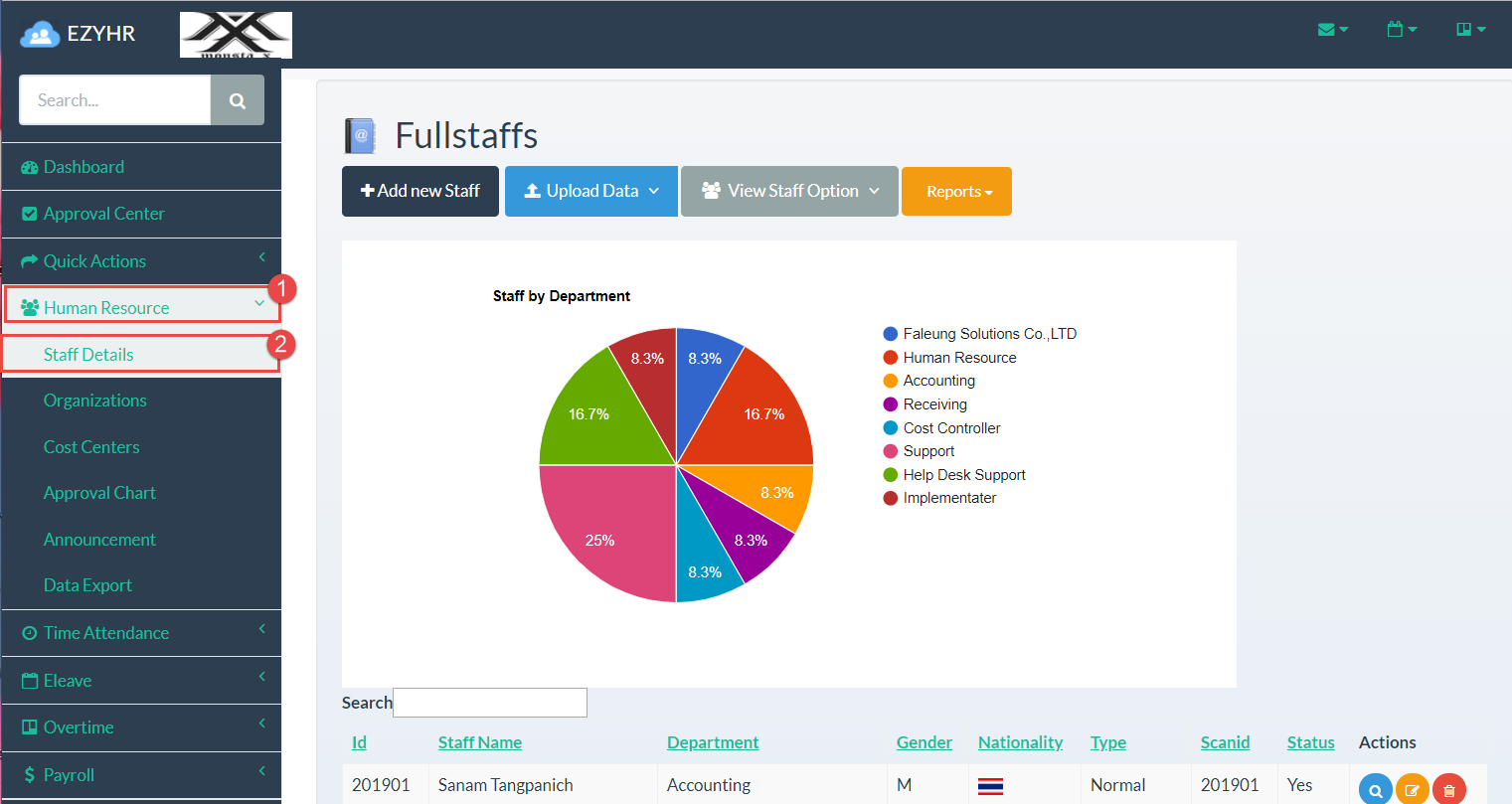Screen dimensions: 1512x804
Task: Sort the table by Staff Name link
Action: [x=480, y=741]
